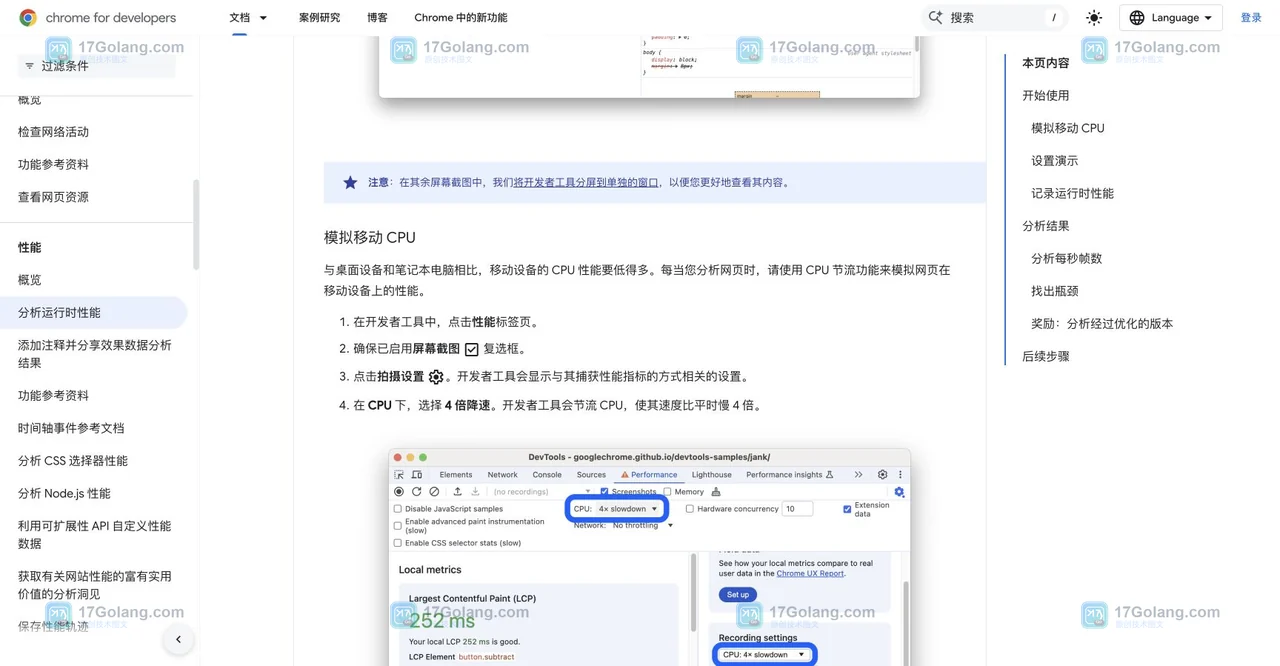Open sidebar item 检查网络活动
Image resolution: width=1280 pixels, height=666 pixels.
point(53,132)
